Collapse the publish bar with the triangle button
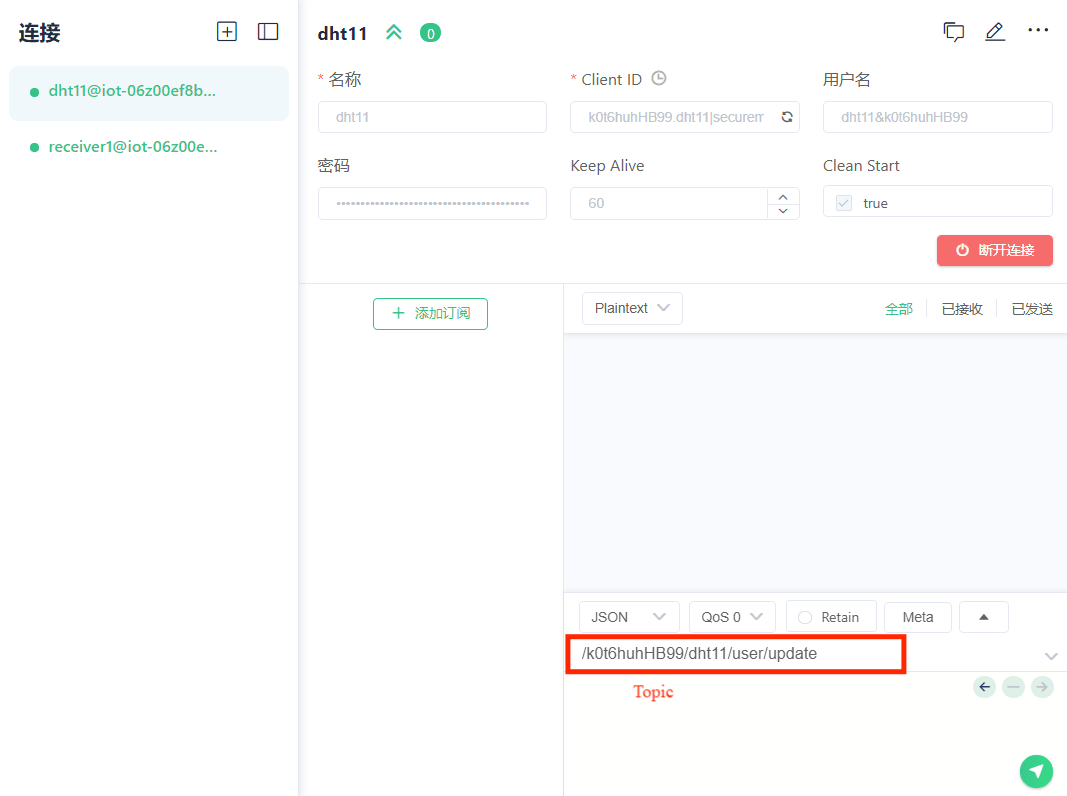The image size is (1067, 796). coord(983,617)
